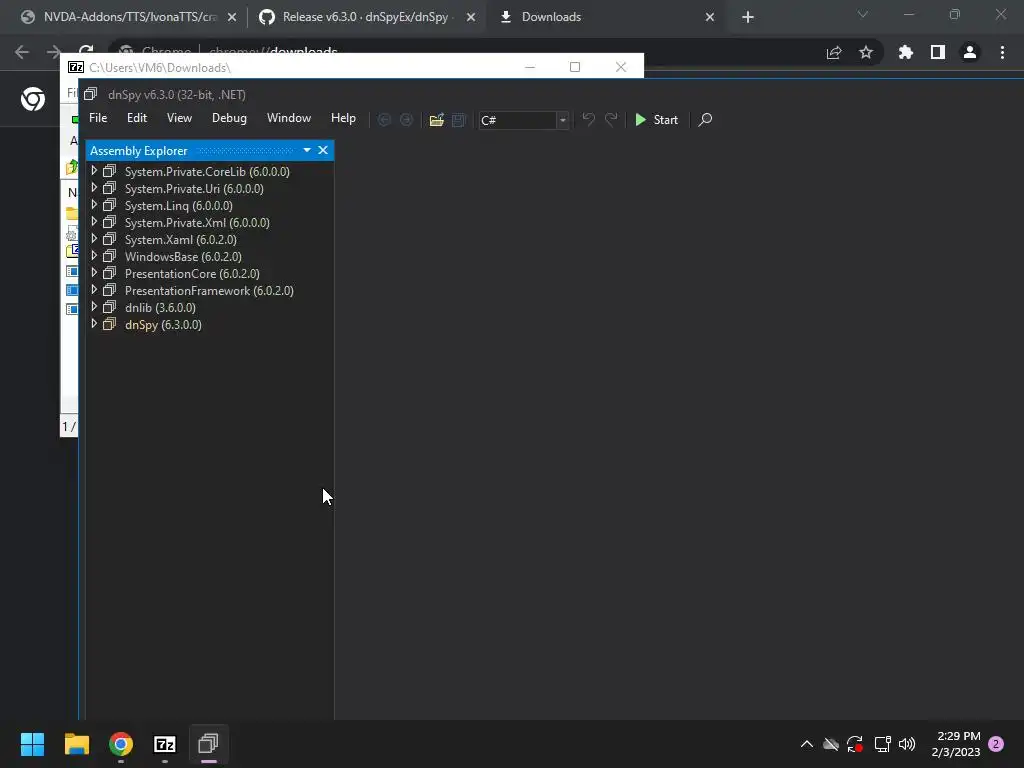Click the navigate backward toolbar icon

coord(385,120)
